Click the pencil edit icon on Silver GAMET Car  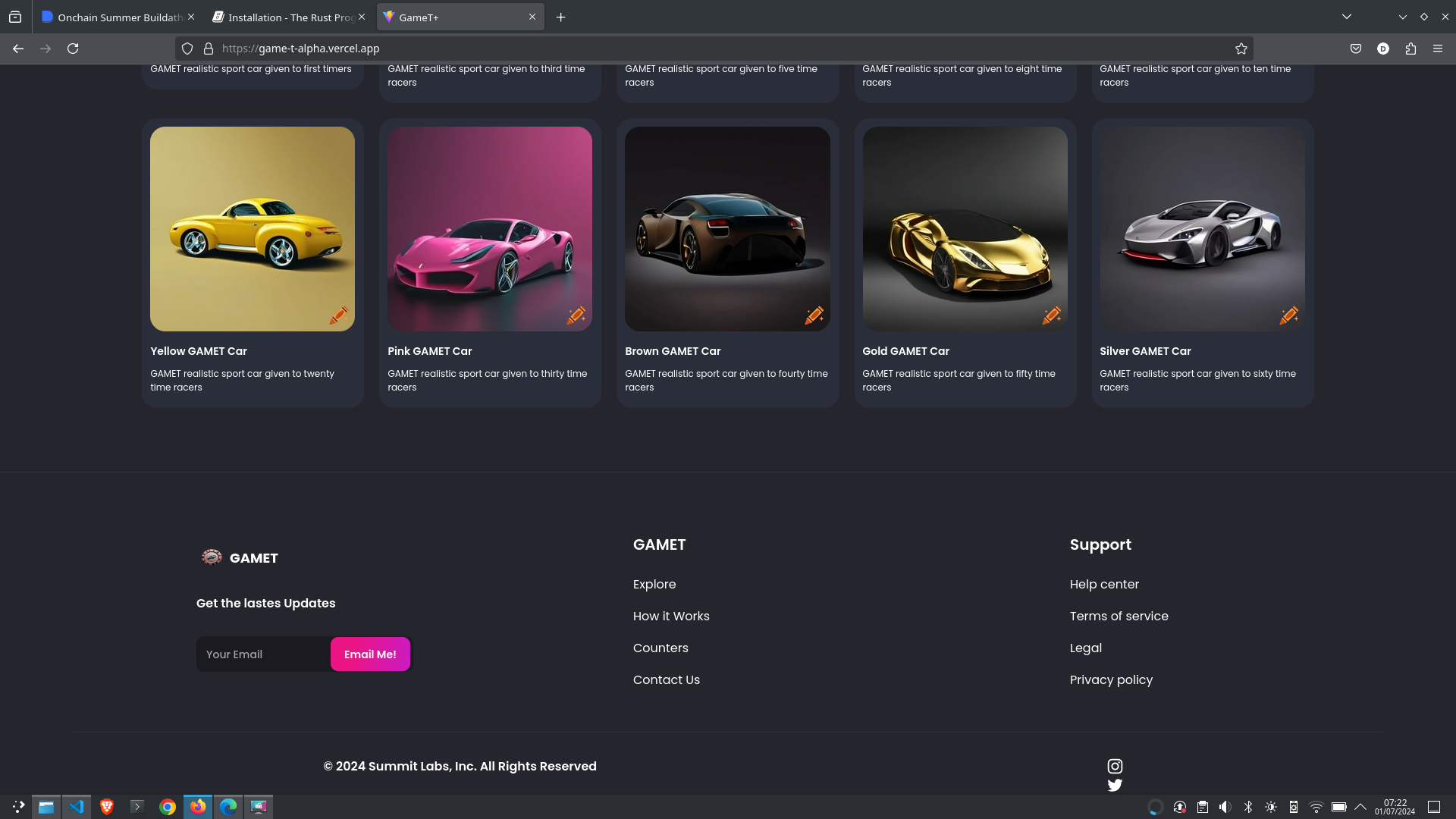(1288, 315)
